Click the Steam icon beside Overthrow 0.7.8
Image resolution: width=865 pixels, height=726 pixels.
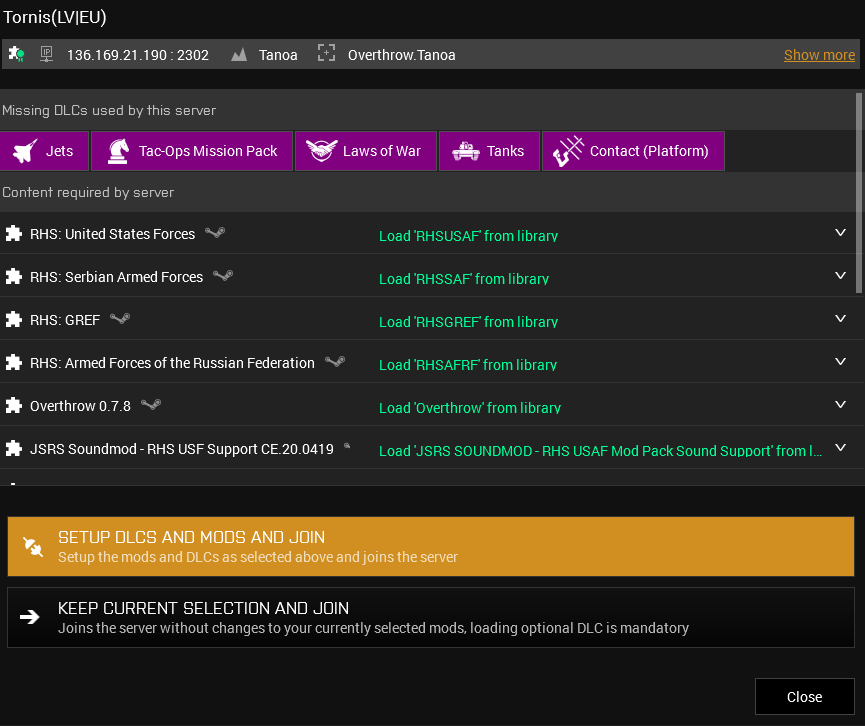click(x=151, y=405)
